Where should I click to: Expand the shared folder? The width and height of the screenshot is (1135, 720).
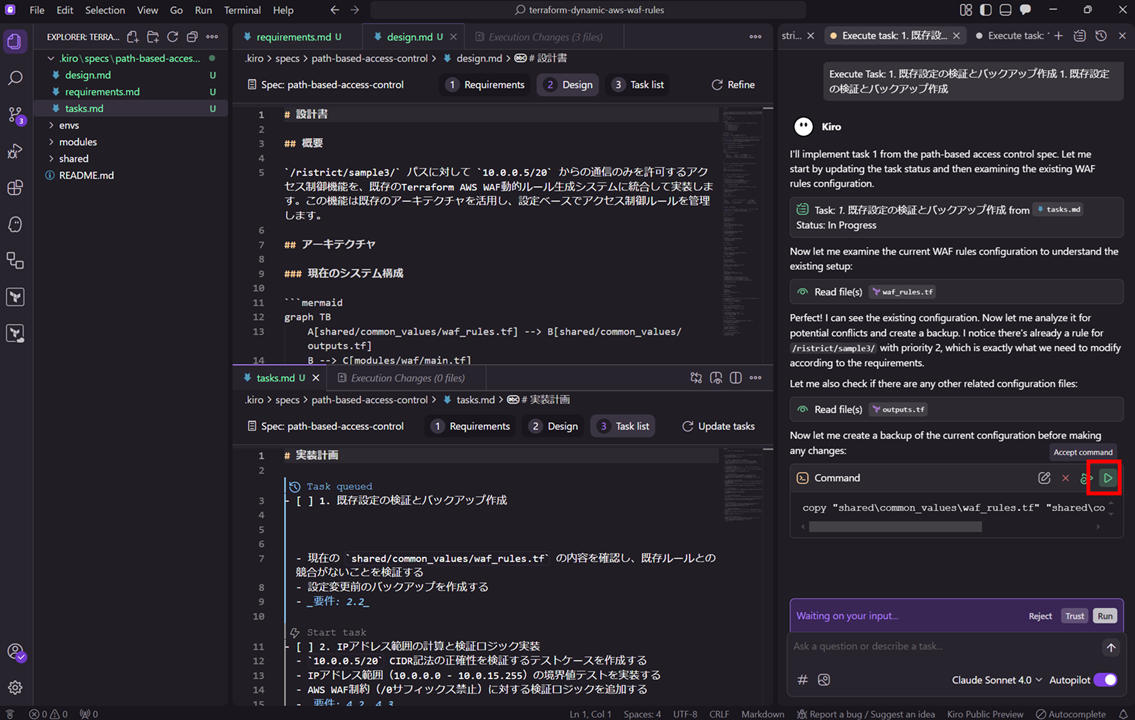coord(73,158)
